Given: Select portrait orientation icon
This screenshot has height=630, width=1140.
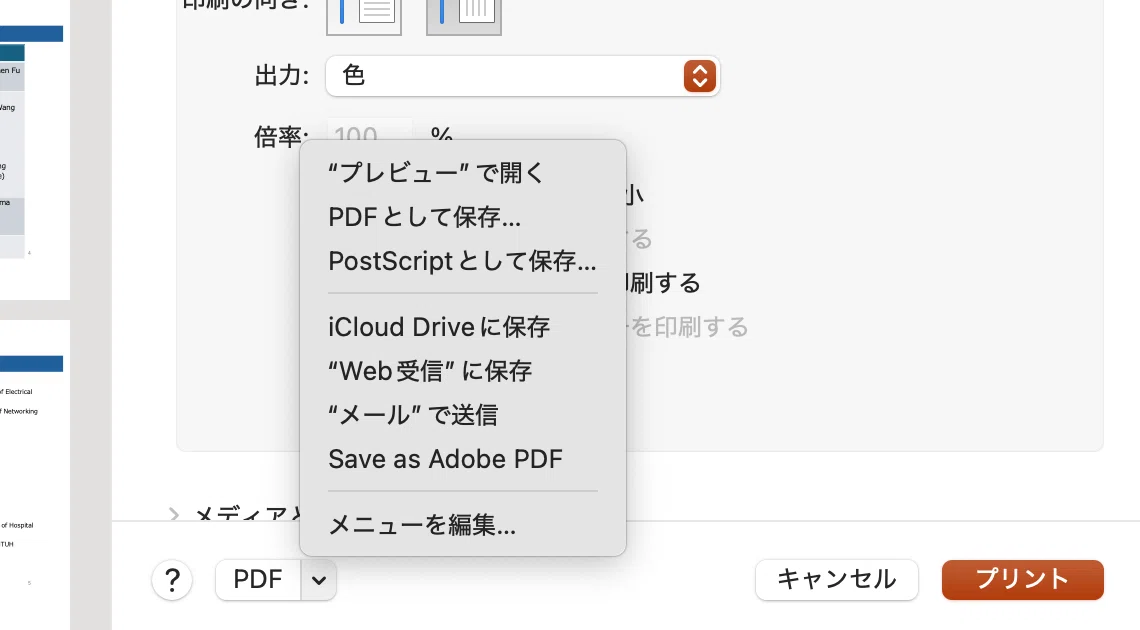Looking at the screenshot, I should click(x=364, y=15).
